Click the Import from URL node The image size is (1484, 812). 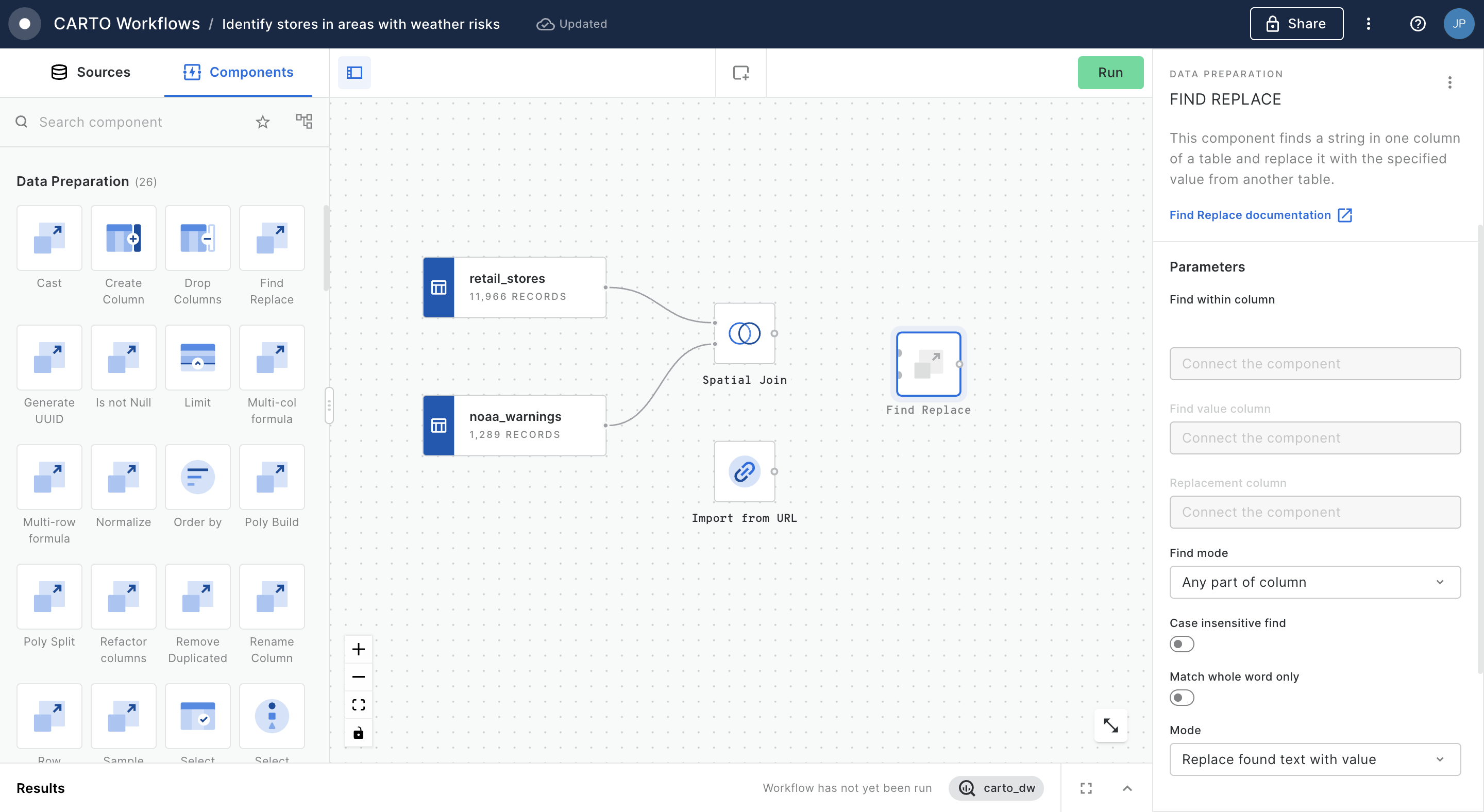[744, 471]
